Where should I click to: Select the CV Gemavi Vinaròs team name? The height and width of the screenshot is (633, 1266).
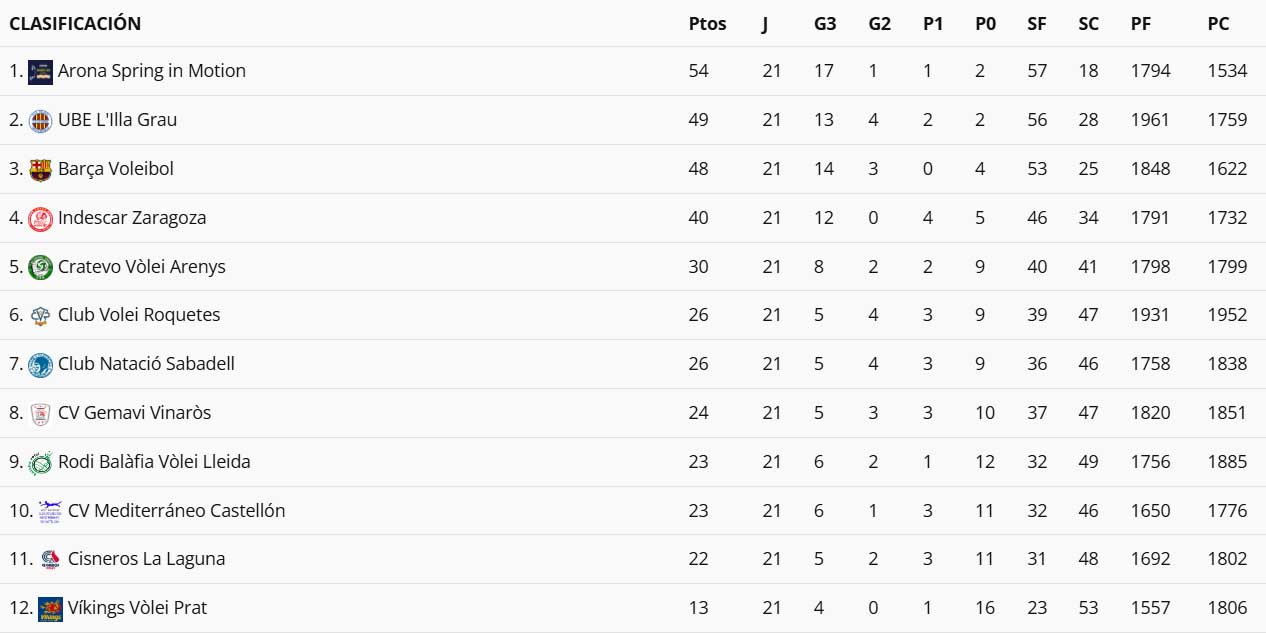[x=134, y=413]
